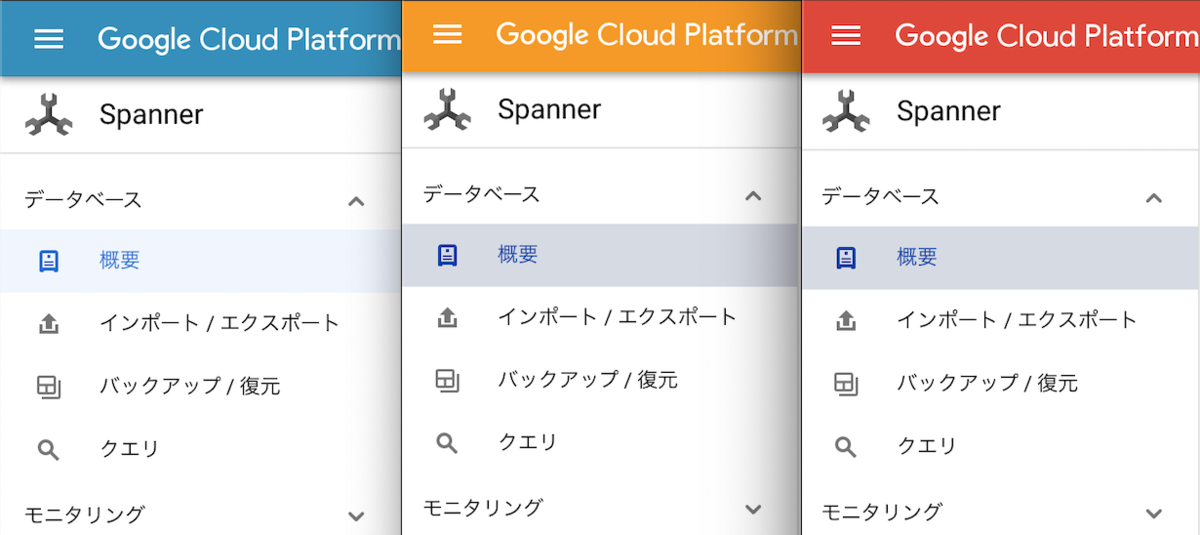Click クエリ magnifier icon in blue panel
This screenshot has height=535, width=1200.
49,450
